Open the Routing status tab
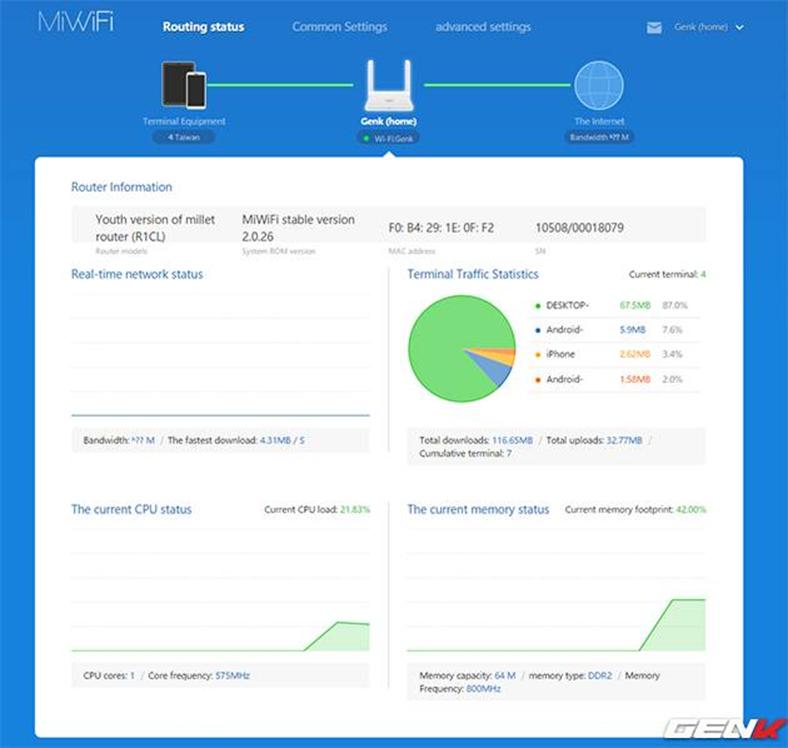Screen dimensions: 788x748 pyautogui.click(x=204, y=27)
